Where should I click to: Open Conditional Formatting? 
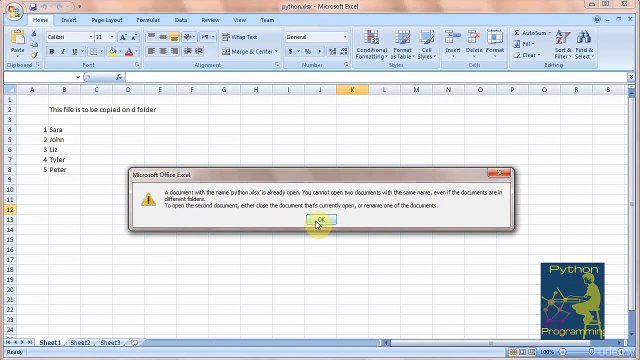[371, 44]
